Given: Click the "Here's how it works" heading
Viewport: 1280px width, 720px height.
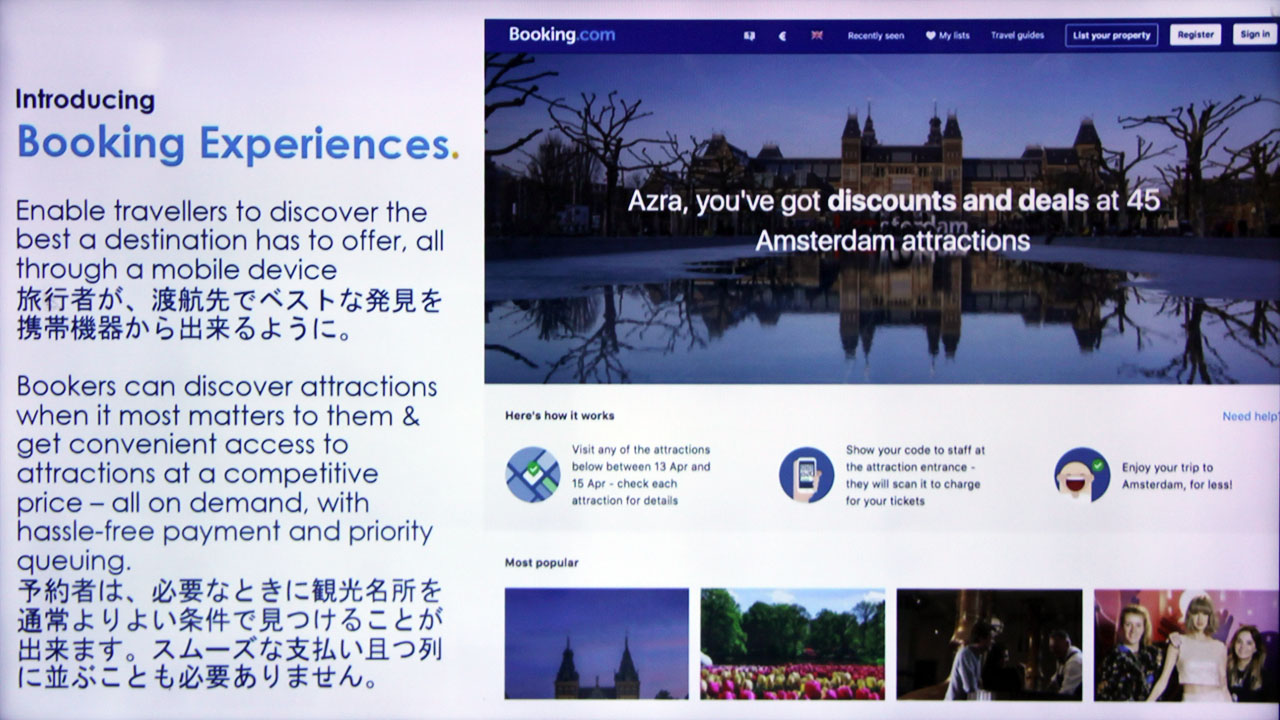Looking at the screenshot, I should (560, 415).
